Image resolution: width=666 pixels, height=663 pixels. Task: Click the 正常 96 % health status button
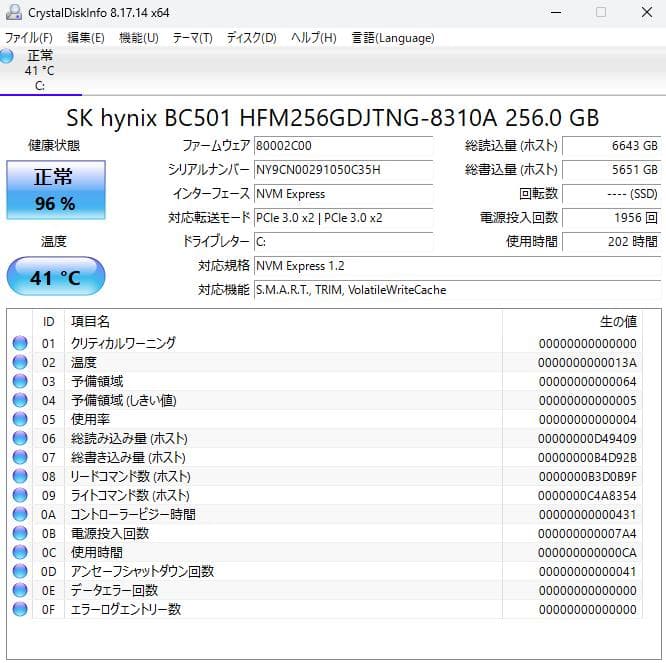(56, 190)
